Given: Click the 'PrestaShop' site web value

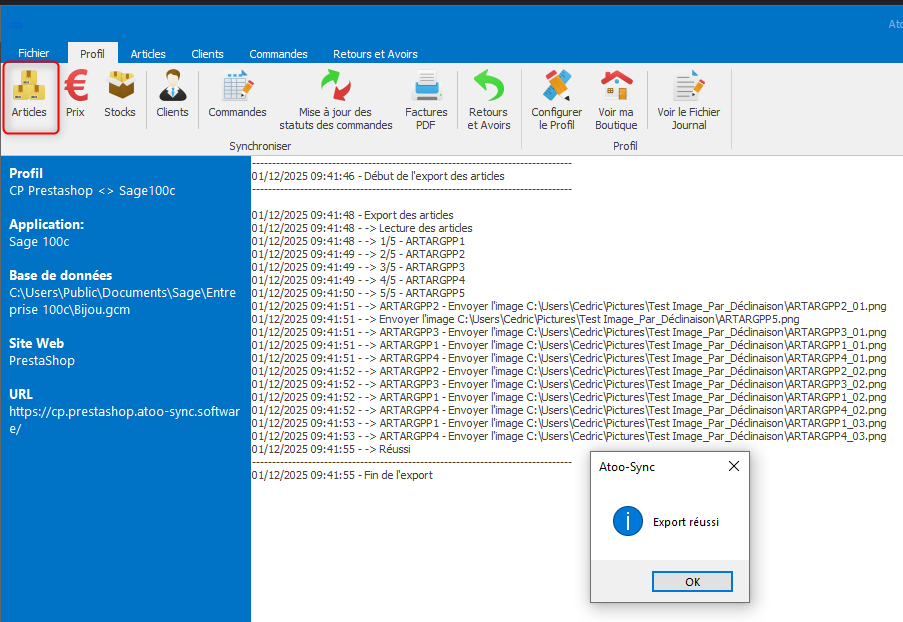Looking at the screenshot, I should [42, 361].
